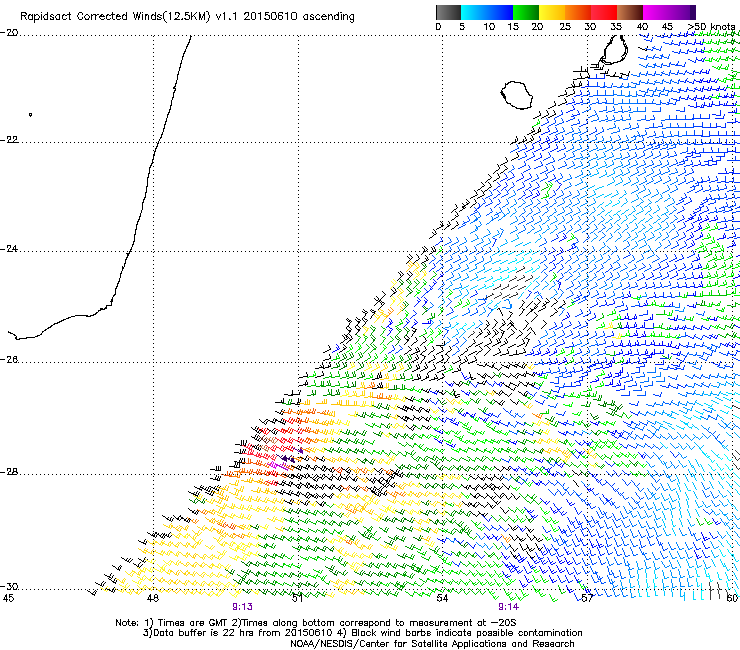Click the '25' value on the legend scale
This screenshot has height=650, width=740.
tap(564, 27)
